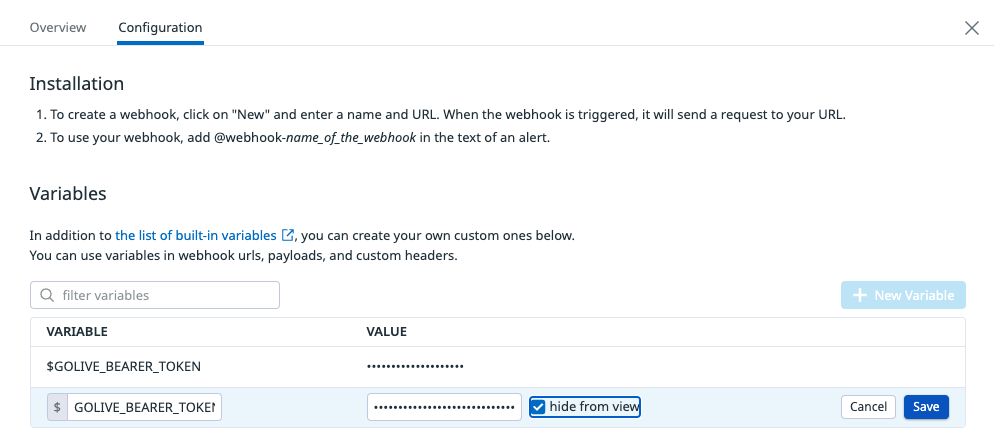
Task: Cancel editing the variable
Action: coord(868,407)
